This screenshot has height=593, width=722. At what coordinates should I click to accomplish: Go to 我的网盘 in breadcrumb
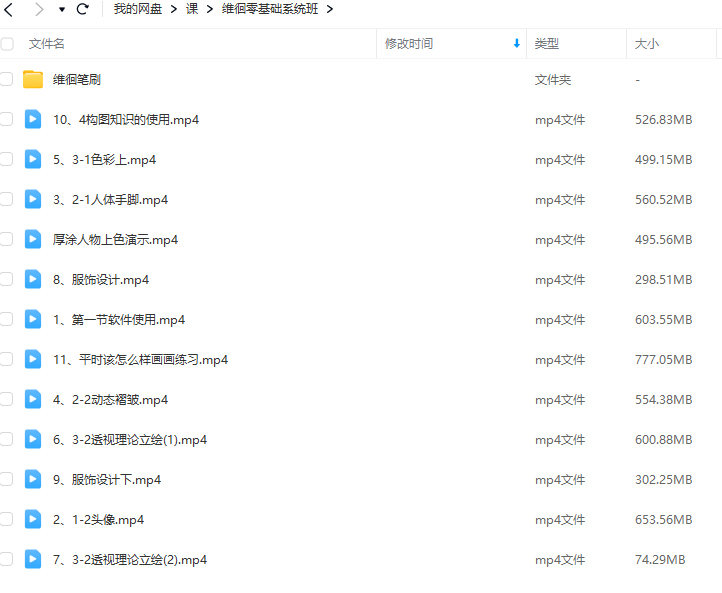[137, 9]
